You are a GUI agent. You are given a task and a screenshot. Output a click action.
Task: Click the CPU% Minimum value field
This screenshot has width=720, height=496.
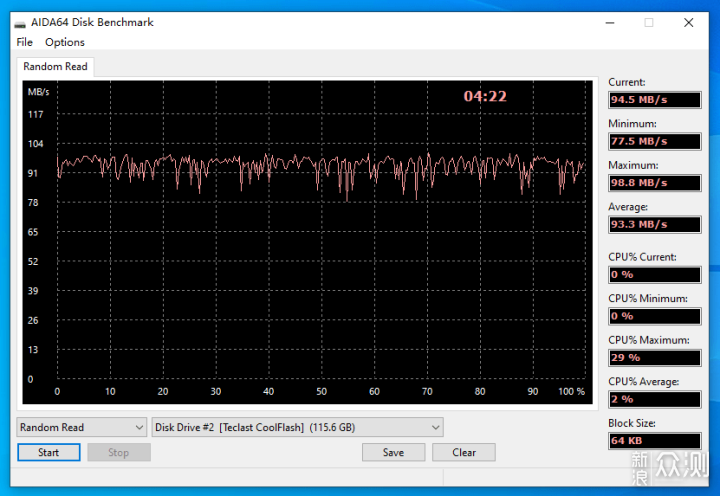pyautogui.click(x=655, y=316)
